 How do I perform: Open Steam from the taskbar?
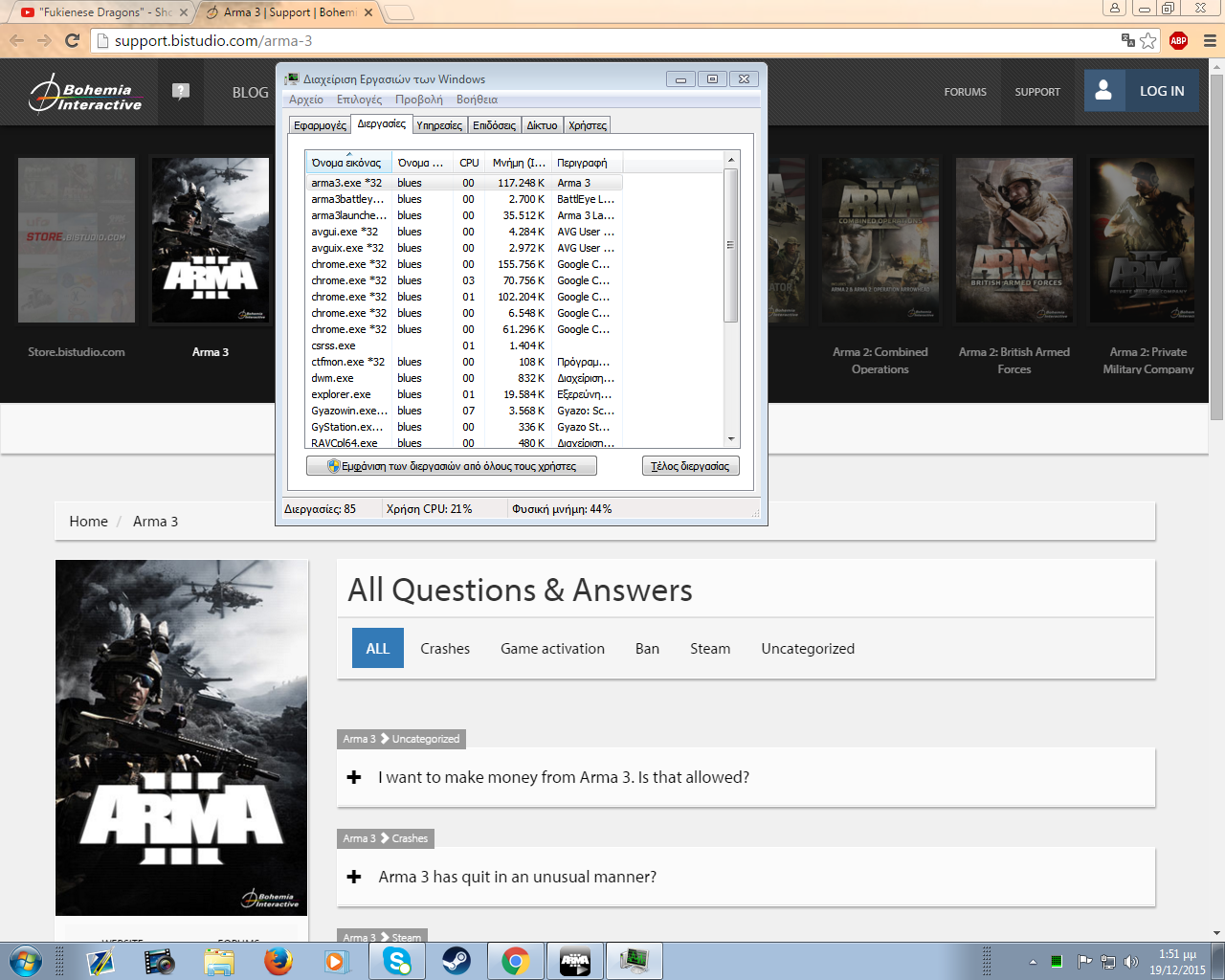tap(457, 961)
